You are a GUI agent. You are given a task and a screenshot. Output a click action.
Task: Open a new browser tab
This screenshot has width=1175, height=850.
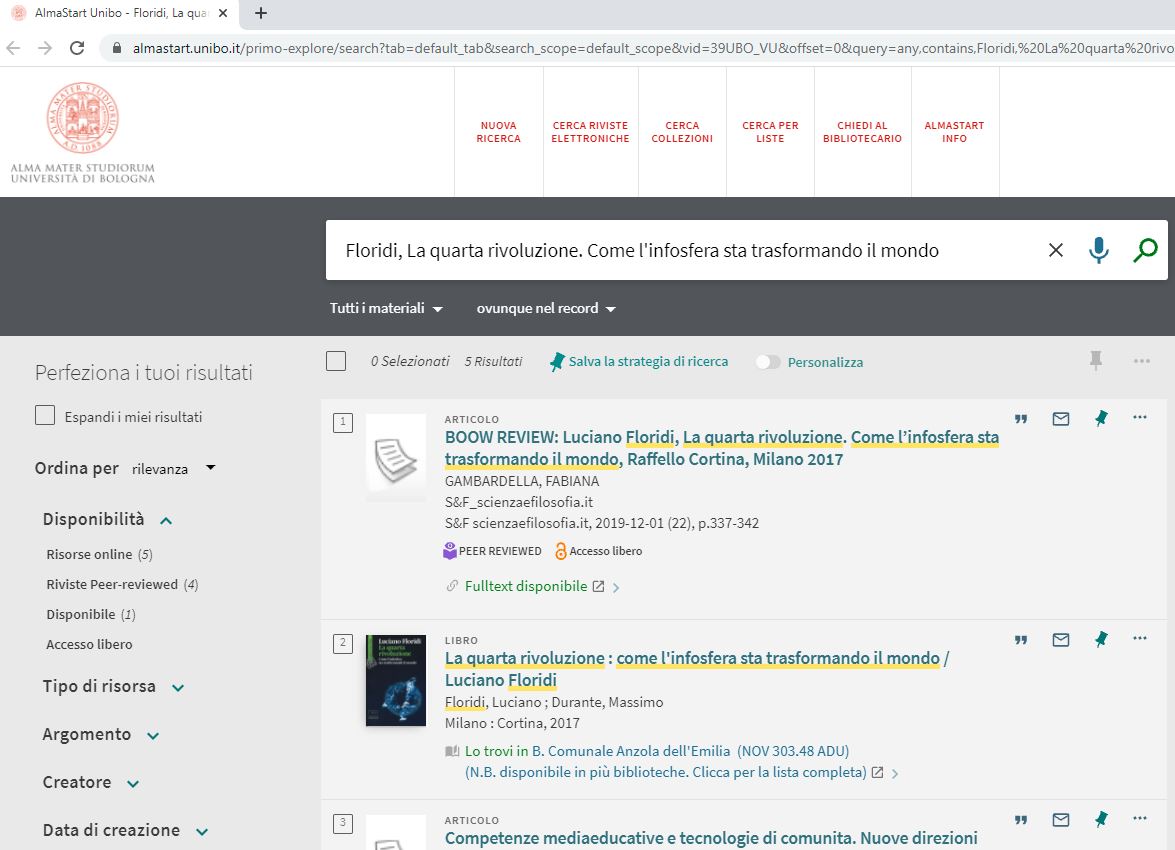click(261, 13)
